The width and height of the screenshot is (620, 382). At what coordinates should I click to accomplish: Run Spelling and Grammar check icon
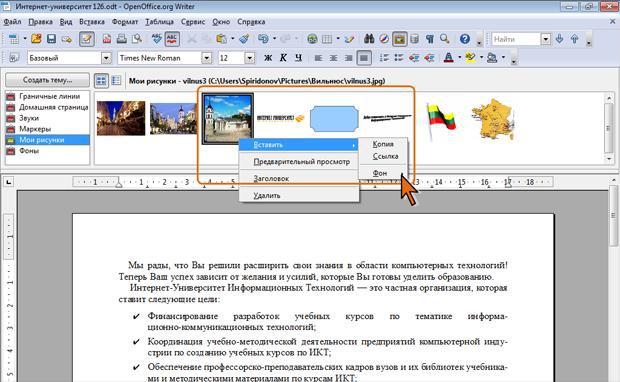click(157, 39)
